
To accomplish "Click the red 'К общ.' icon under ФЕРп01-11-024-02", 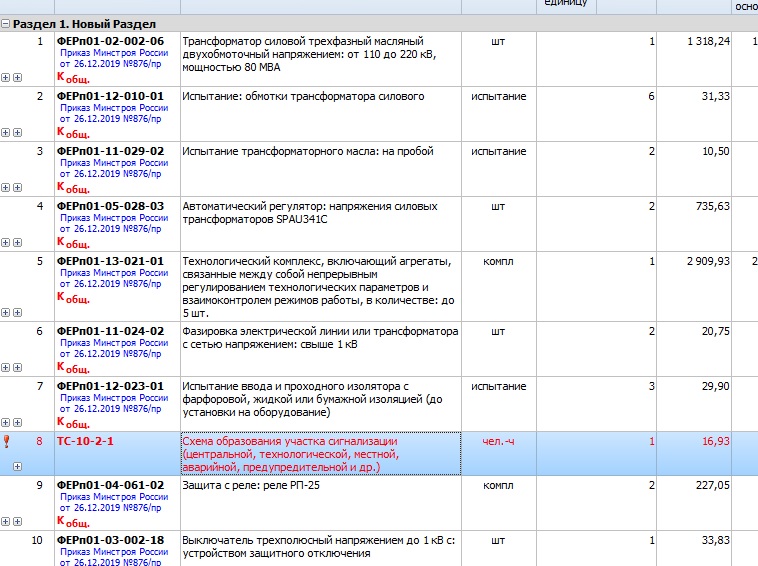I will tap(73, 368).
